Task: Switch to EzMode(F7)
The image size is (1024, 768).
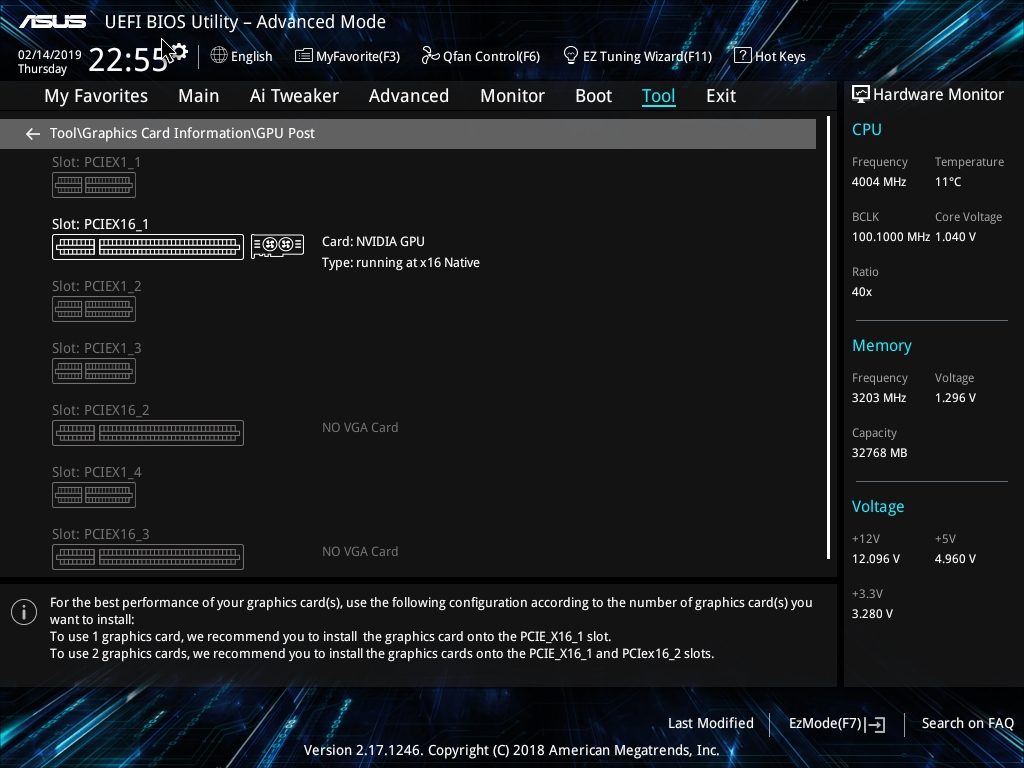Action: 837,724
